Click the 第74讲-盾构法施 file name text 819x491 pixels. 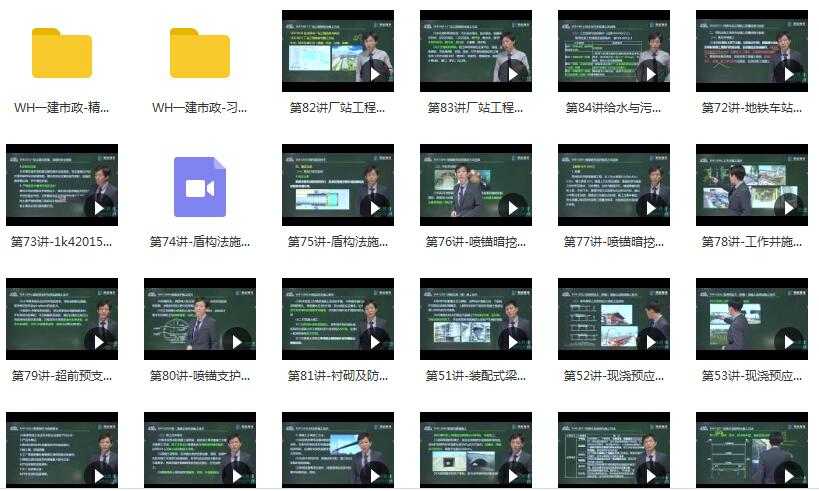click(x=200, y=242)
